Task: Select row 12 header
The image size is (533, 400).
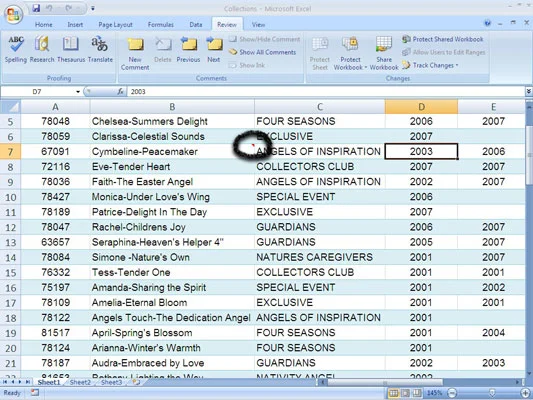Action: coord(11,227)
